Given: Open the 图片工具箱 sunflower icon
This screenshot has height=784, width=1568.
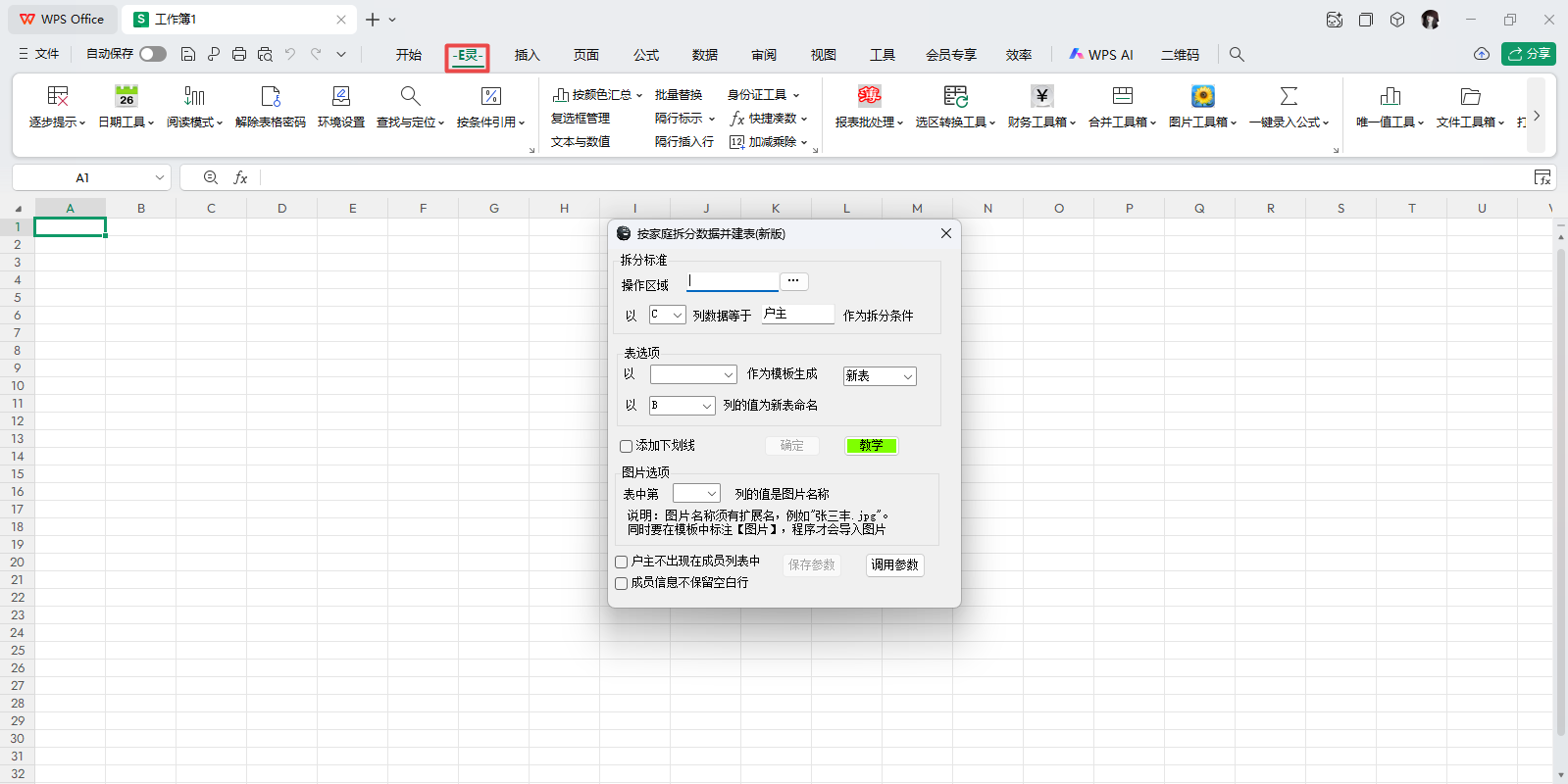Looking at the screenshot, I should click(1202, 96).
